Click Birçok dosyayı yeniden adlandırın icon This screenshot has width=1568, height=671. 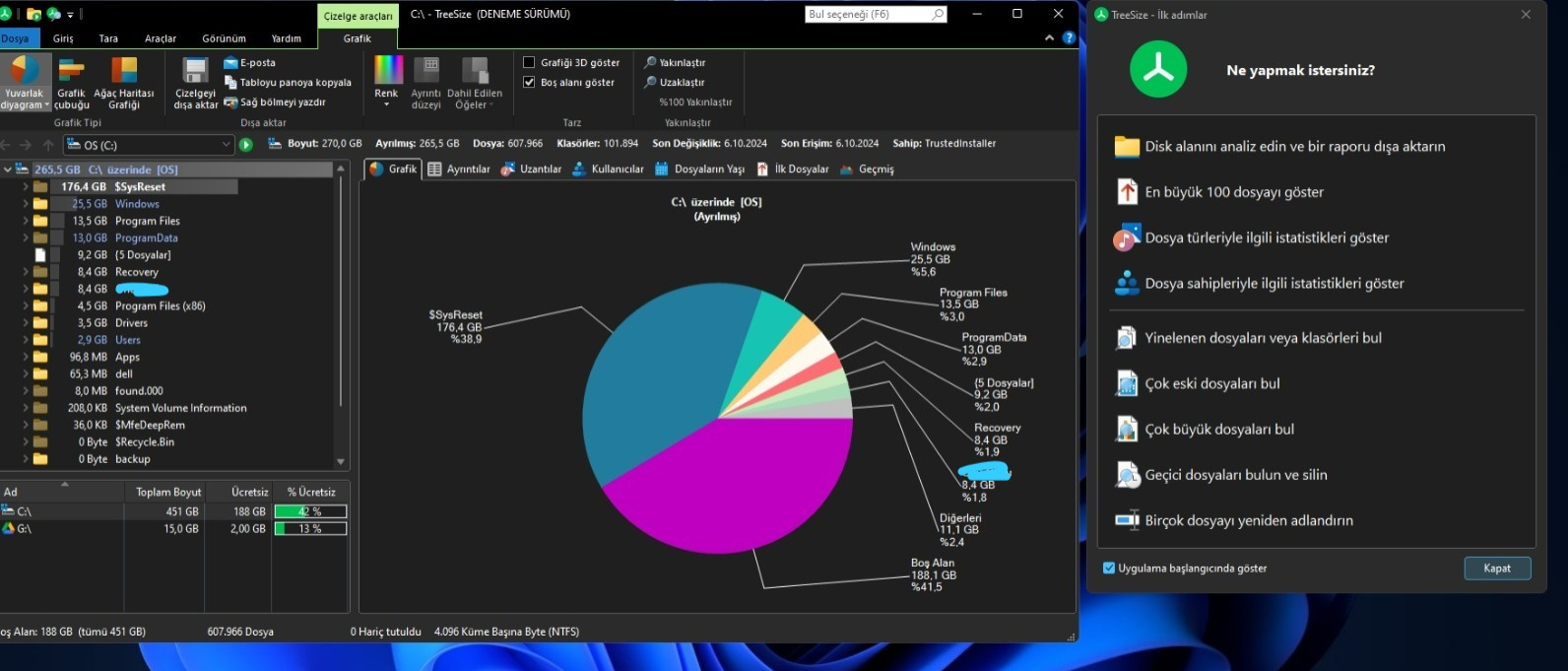point(1127,519)
